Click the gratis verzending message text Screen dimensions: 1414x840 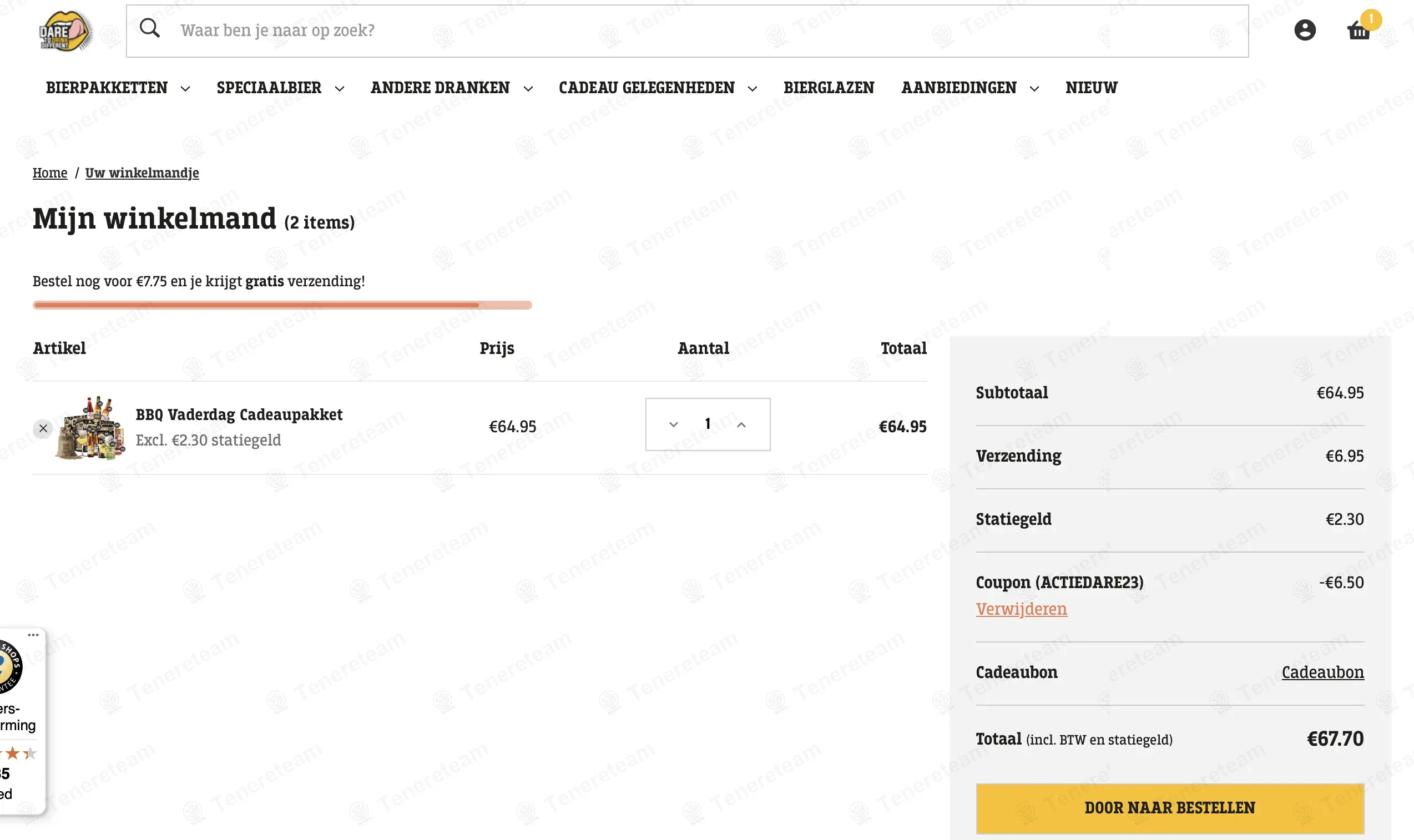tap(199, 281)
